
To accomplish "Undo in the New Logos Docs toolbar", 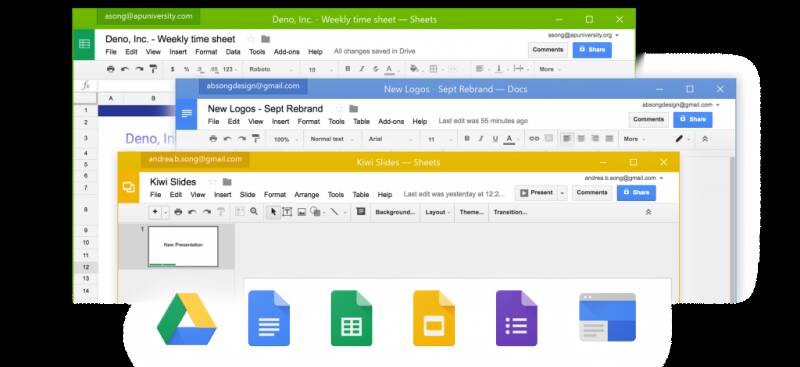I will coord(228,139).
